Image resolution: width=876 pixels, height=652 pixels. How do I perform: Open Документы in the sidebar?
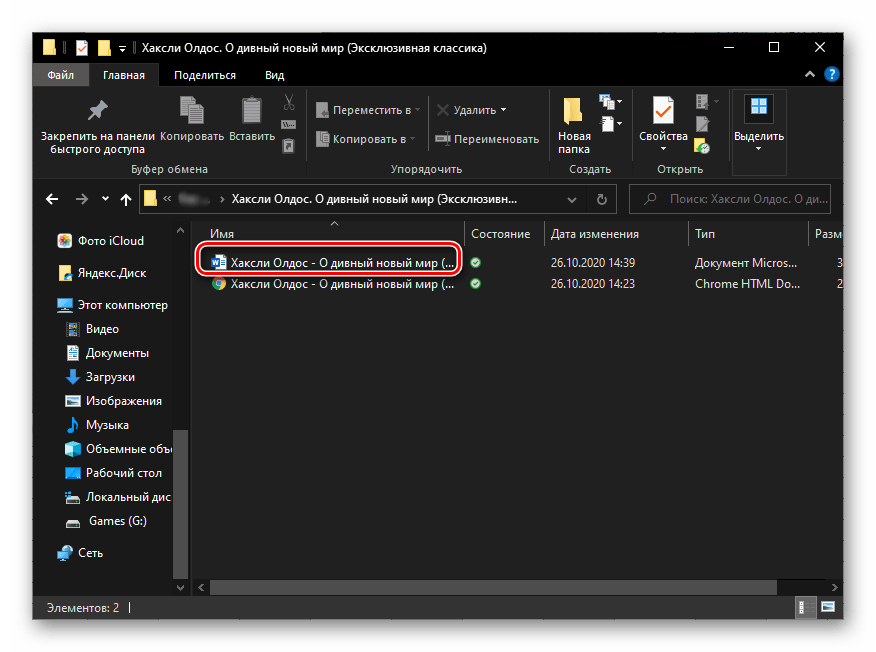pos(107,353)
